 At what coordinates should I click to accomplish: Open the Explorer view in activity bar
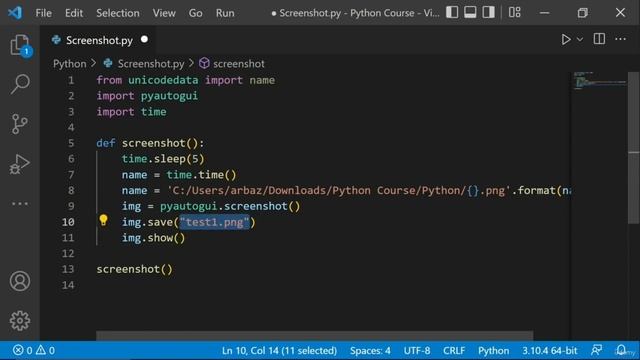click(x=20, y=44)
